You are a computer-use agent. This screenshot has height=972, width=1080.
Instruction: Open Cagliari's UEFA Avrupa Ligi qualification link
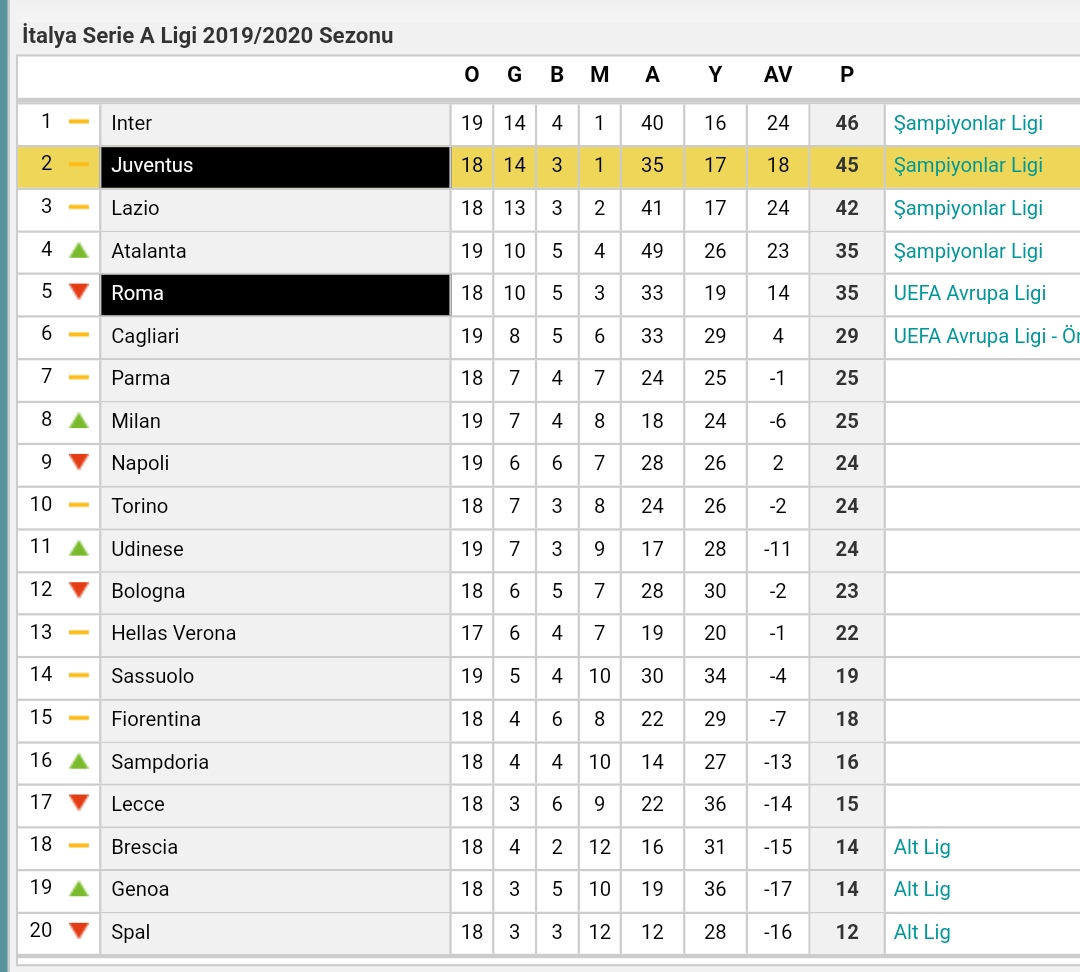986,336
